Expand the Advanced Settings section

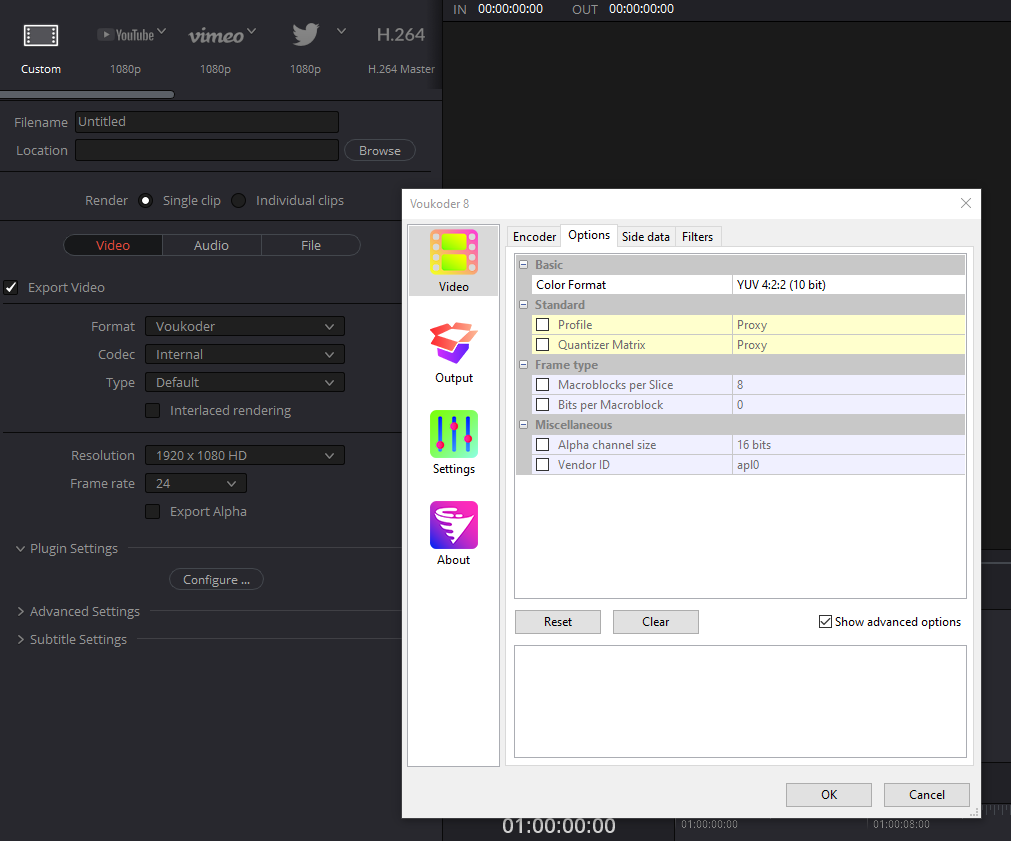coord(85,611)
